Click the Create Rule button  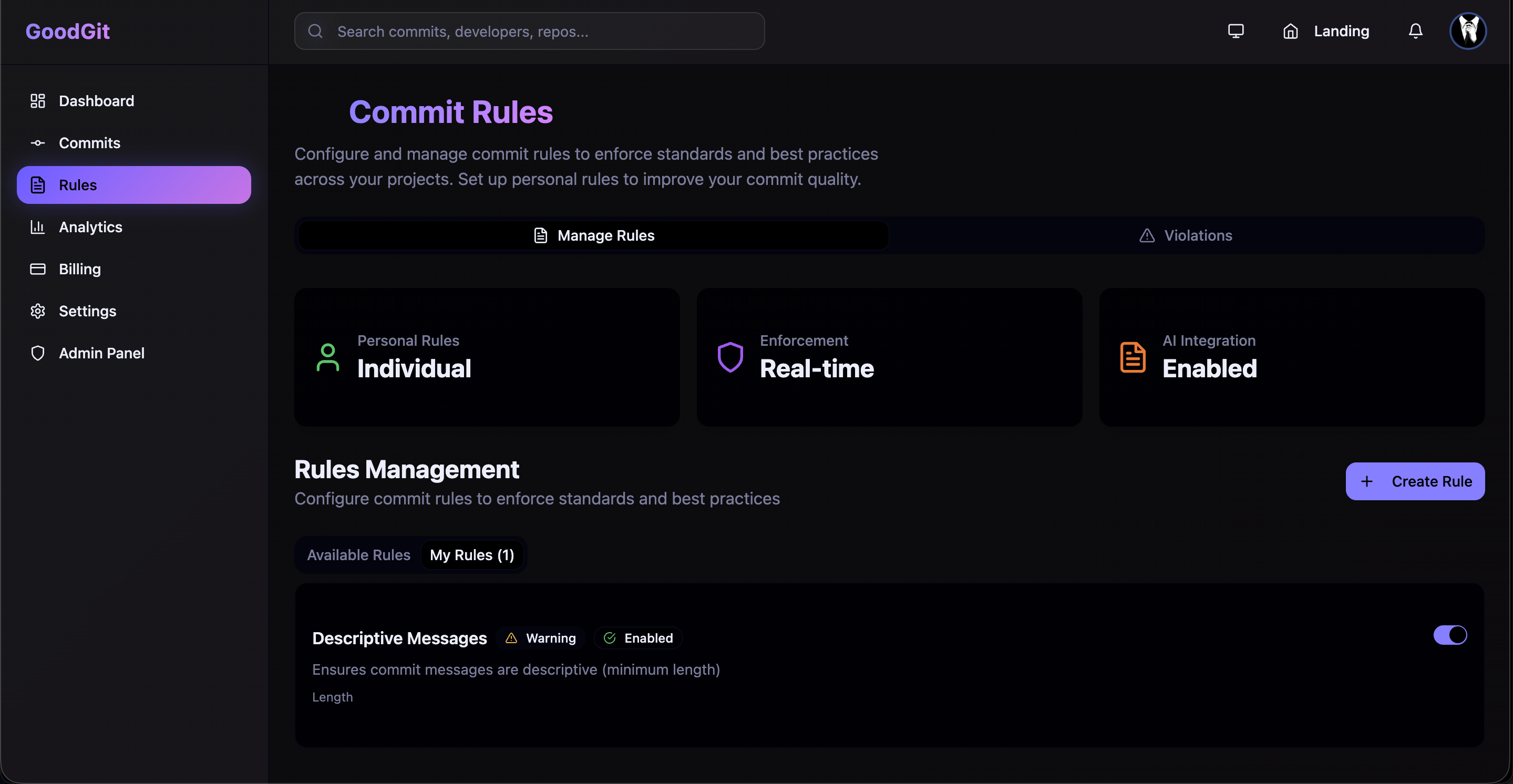1414,481
